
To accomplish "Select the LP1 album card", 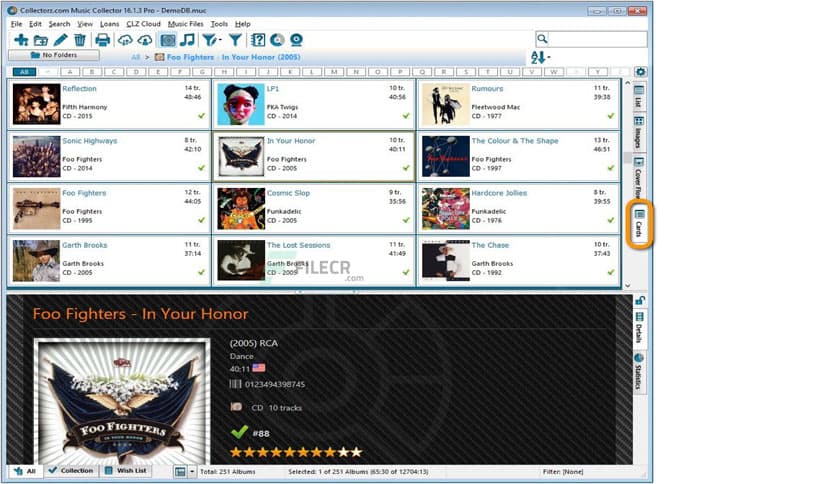I will [314, 104].
